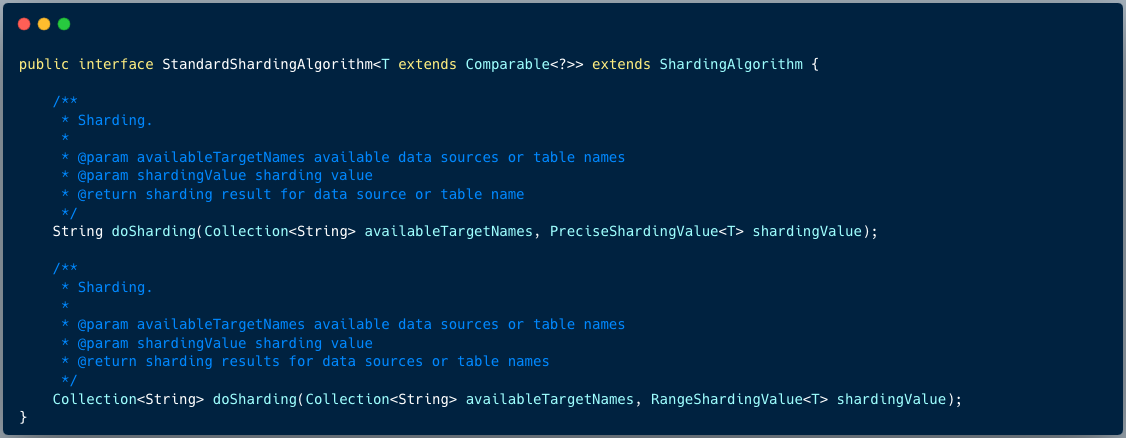
Task: Click the opening curly brace of the interface
Action: pyautogui.click(x=815, y=65)
